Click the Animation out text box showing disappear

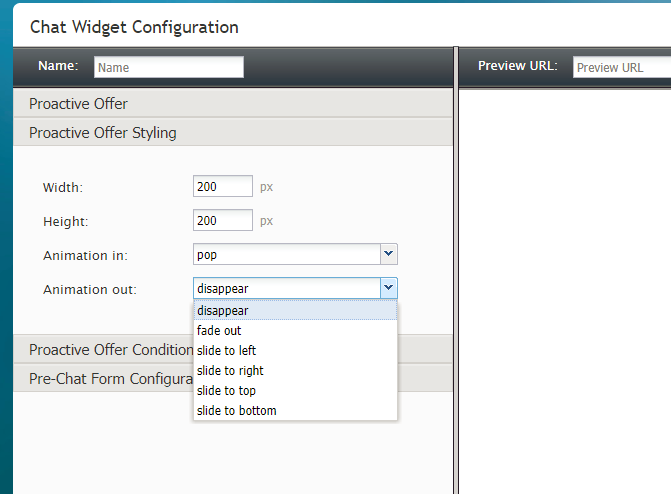tap(286, 288)
